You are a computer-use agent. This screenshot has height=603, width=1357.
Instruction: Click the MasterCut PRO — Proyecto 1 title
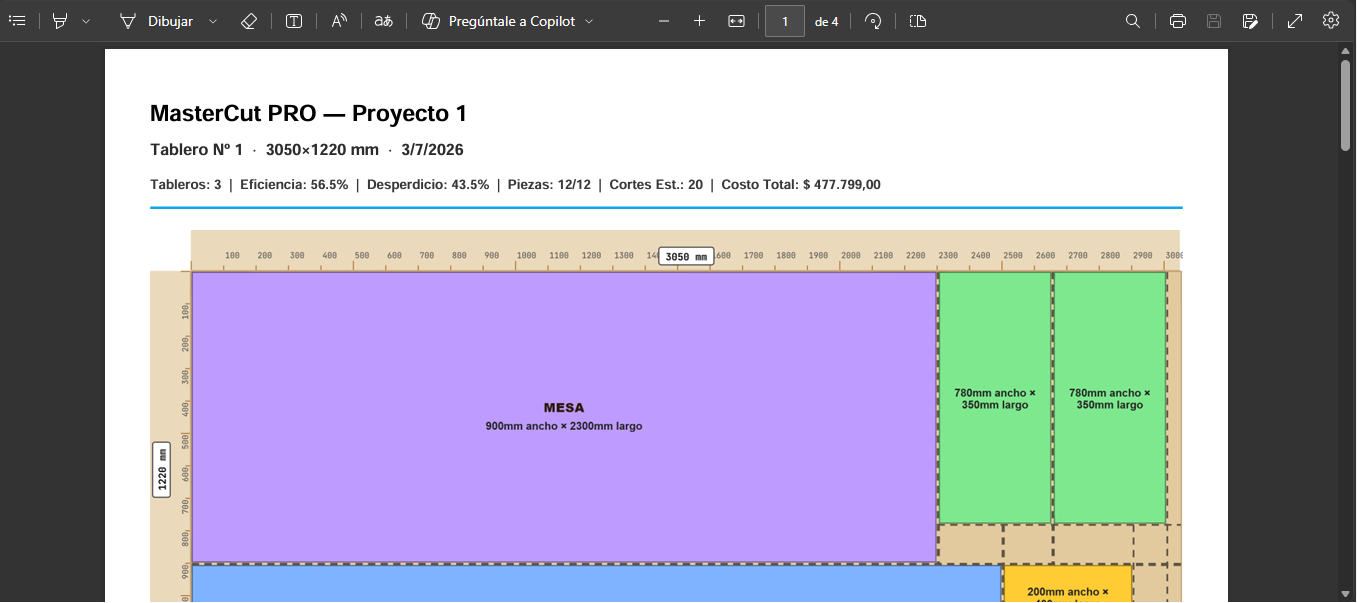click(x=308, y=114)
